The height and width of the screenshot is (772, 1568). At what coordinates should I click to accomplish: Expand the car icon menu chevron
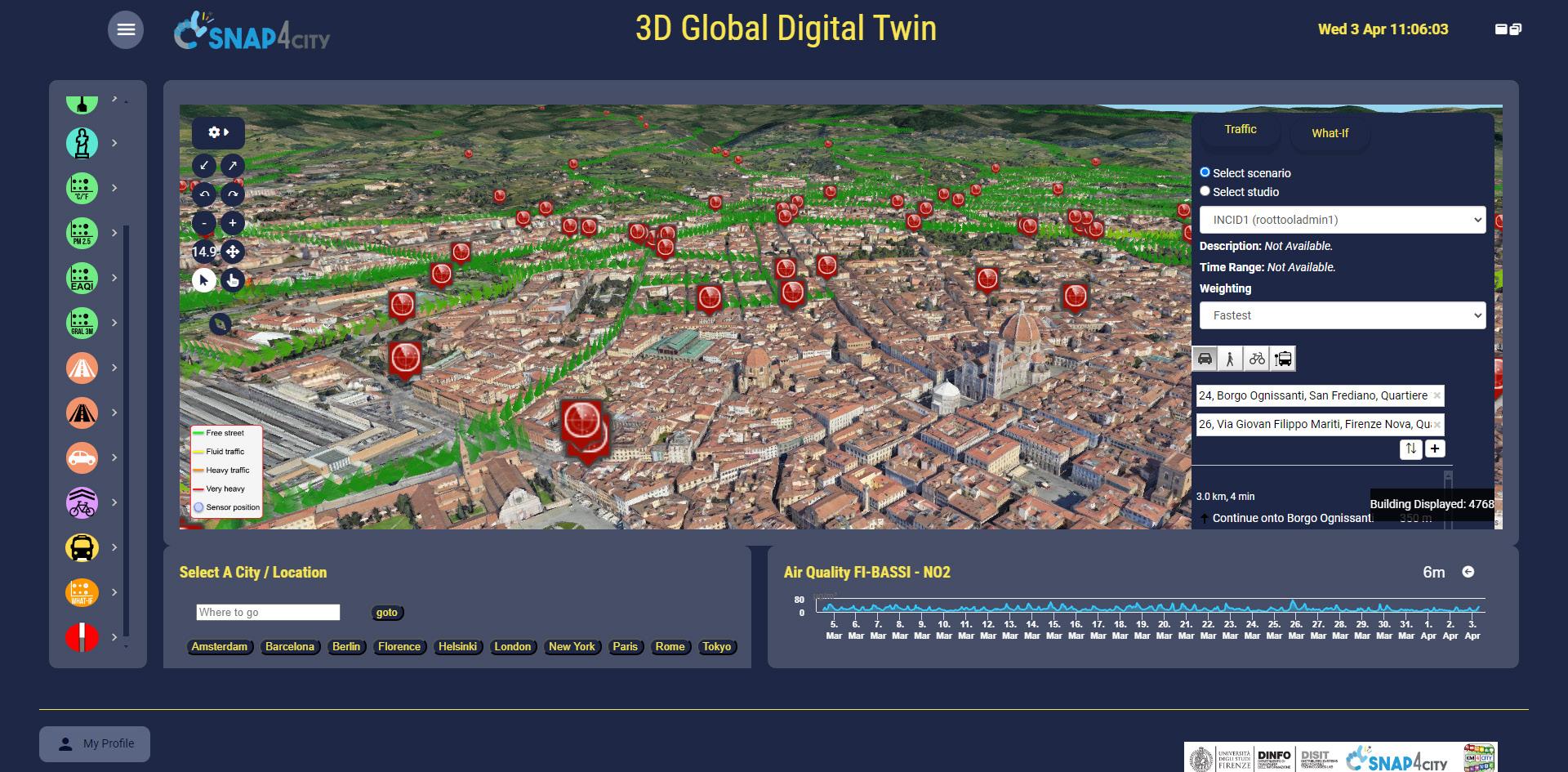pyautogui.click(x=114, y=457)
